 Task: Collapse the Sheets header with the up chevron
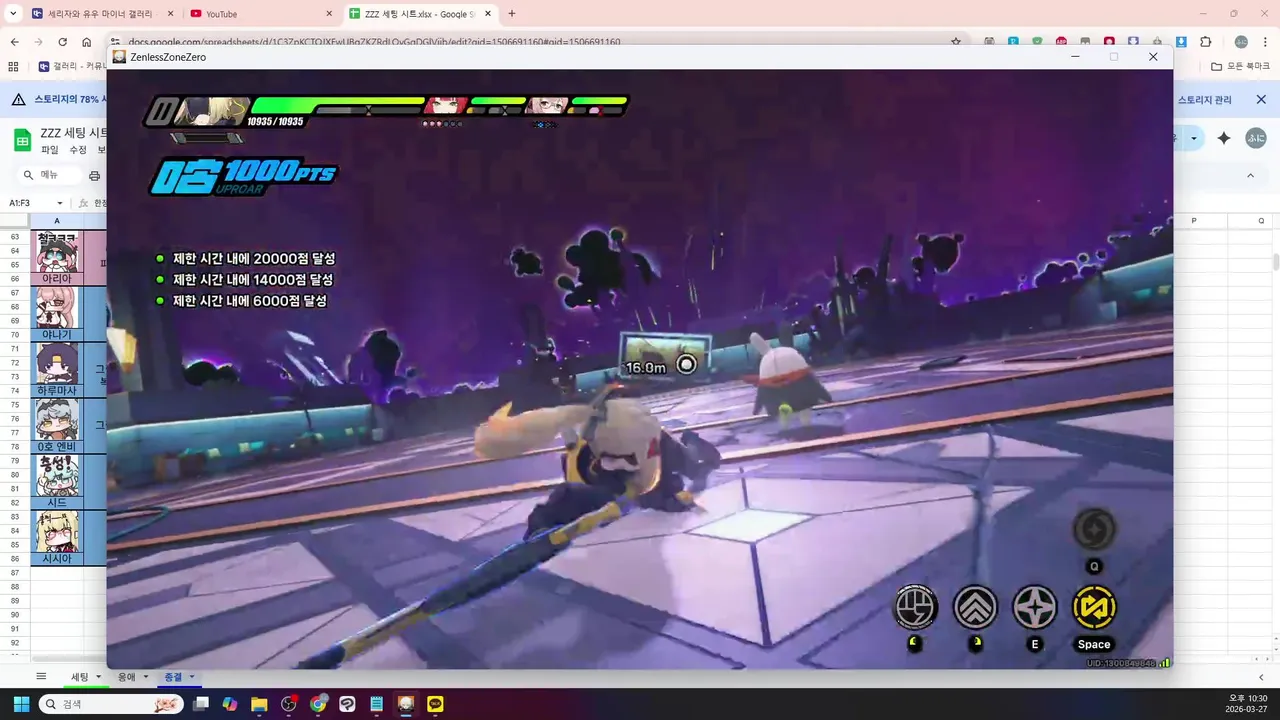1250,175
